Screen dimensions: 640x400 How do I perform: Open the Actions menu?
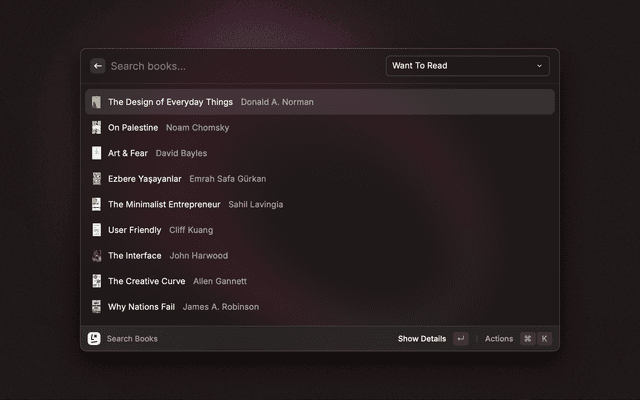point(498,339)
